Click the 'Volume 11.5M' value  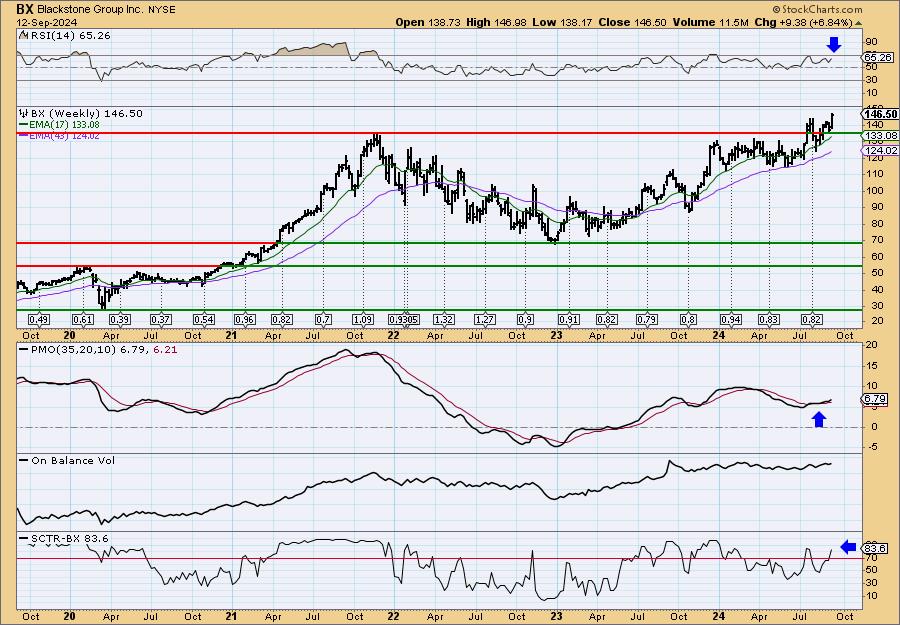click(x=712, y=22)
